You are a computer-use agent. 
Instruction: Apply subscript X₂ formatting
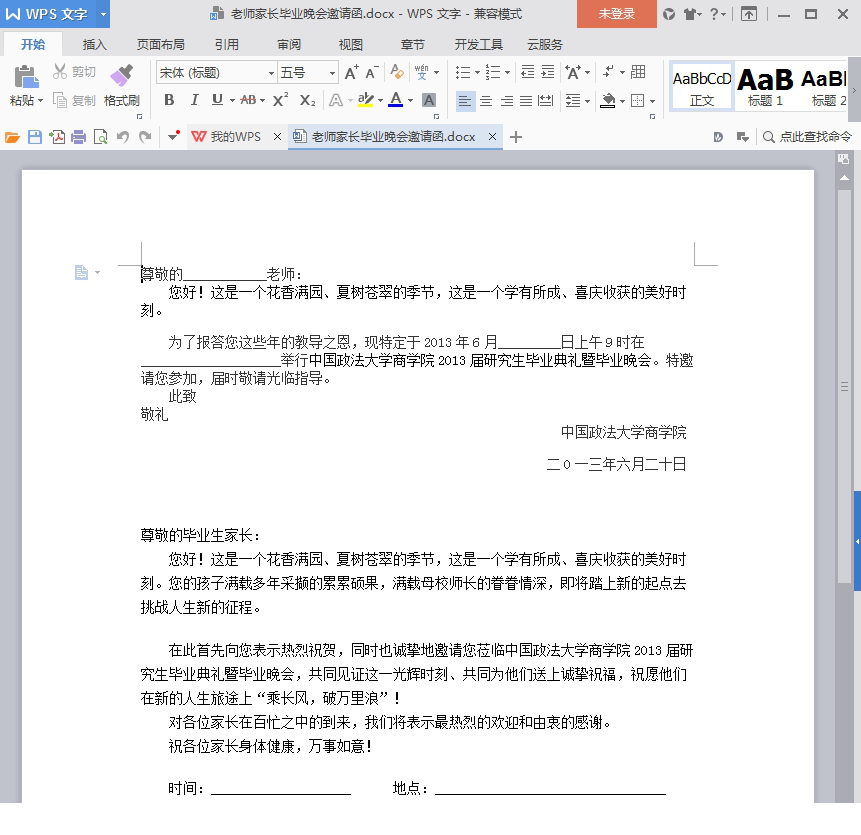tap(308, 100)
